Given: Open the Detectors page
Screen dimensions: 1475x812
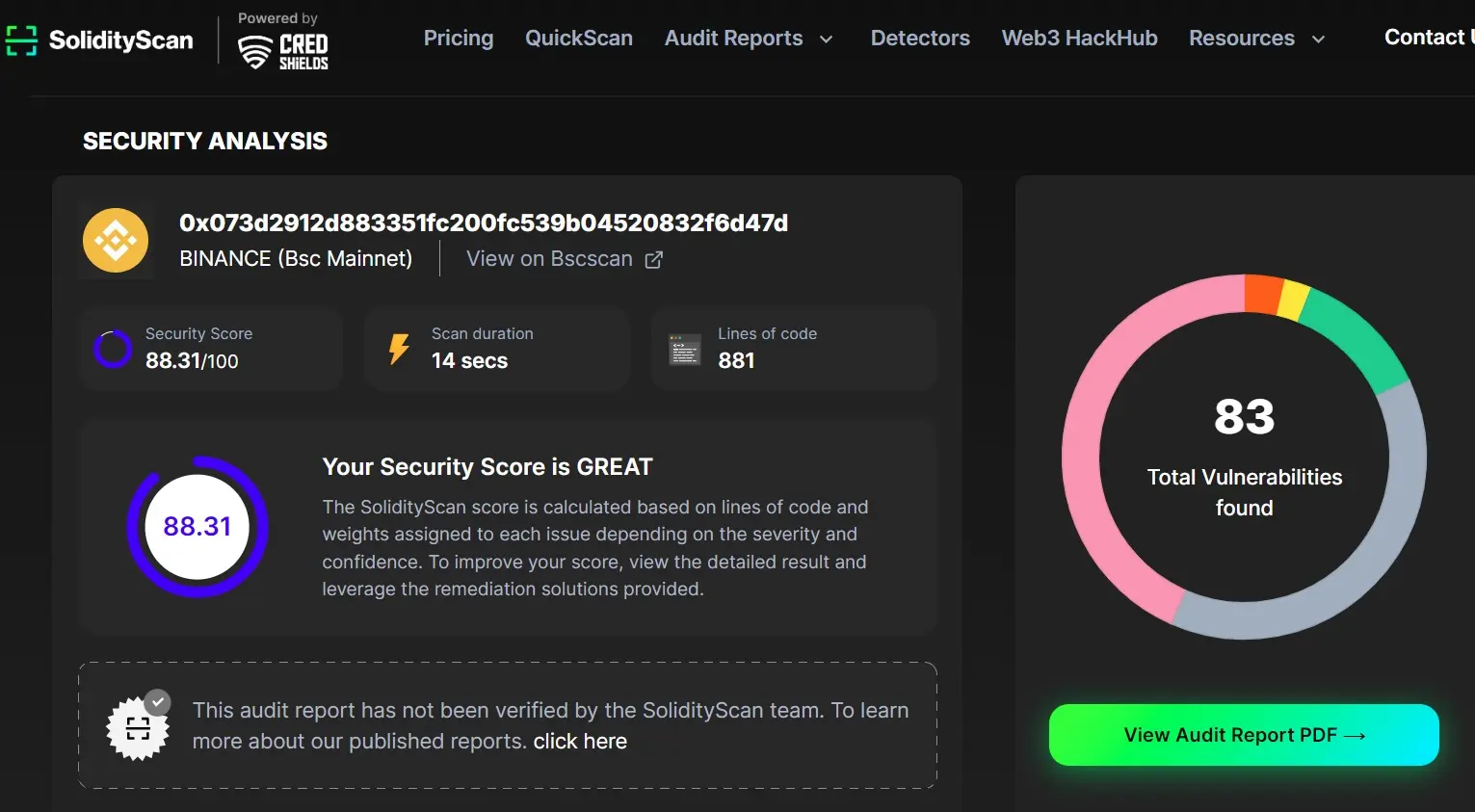Looking at the screenshot, I should tap(920, 39).
